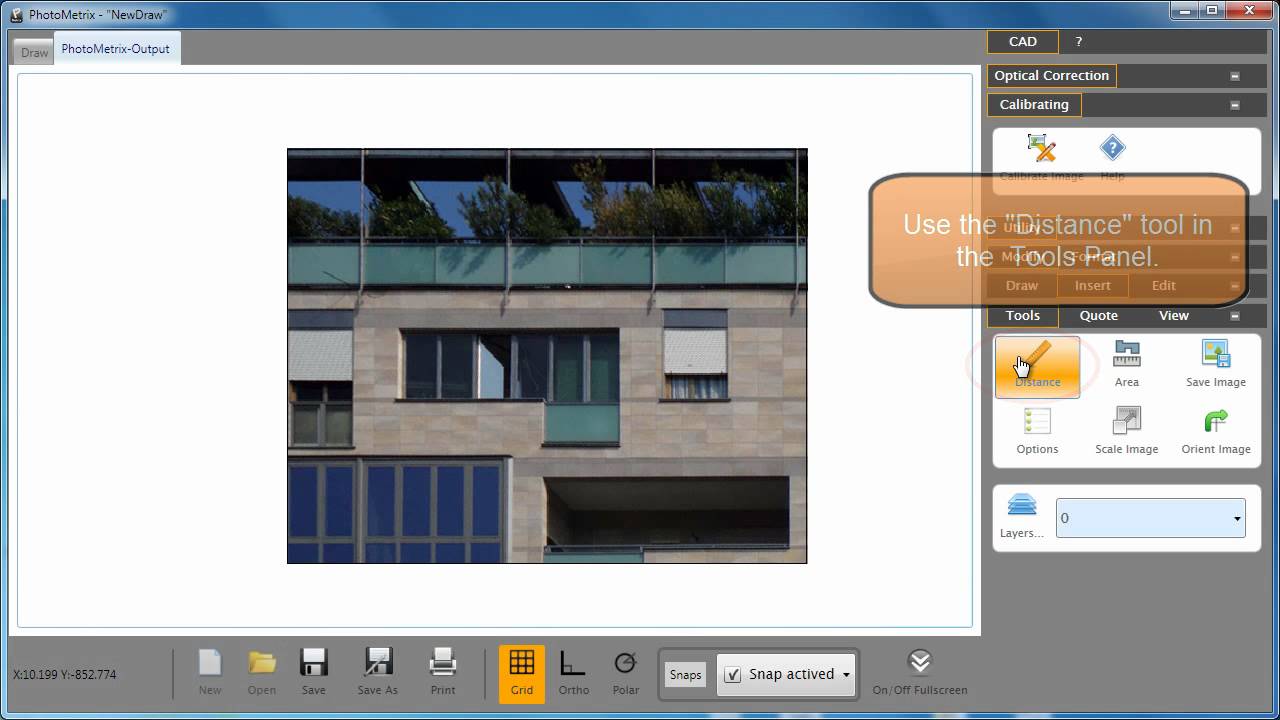
Task: Click the Save As icon
Action: 378,672
